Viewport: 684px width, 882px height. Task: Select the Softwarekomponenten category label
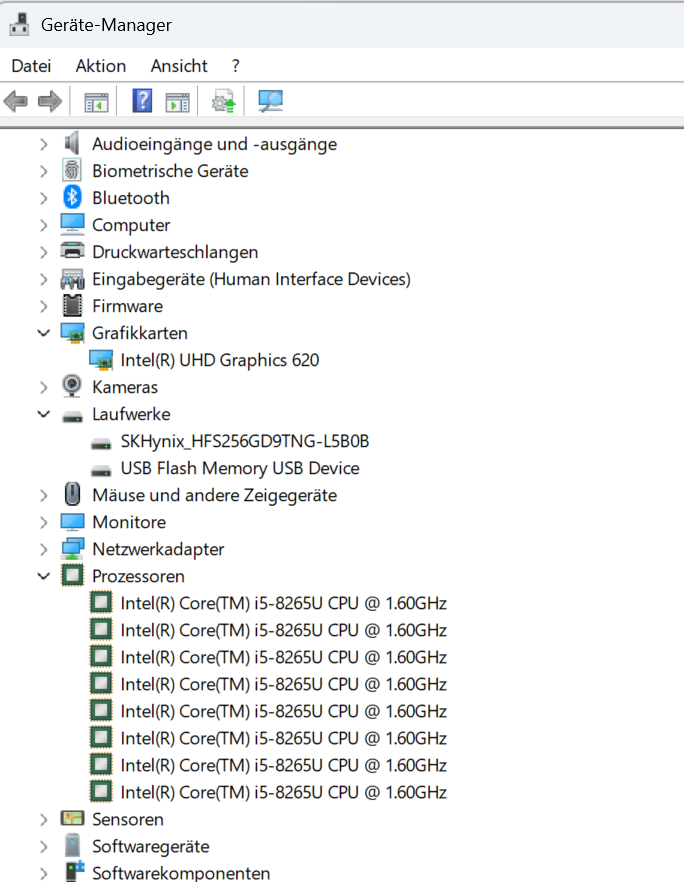point(181,872)
